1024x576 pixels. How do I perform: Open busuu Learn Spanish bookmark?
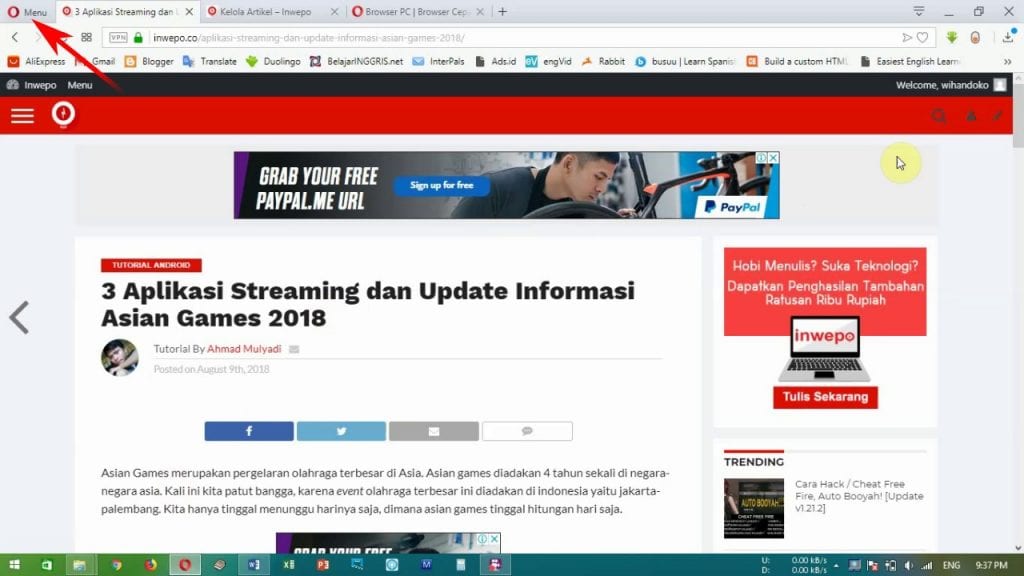(x=685, y=61)
